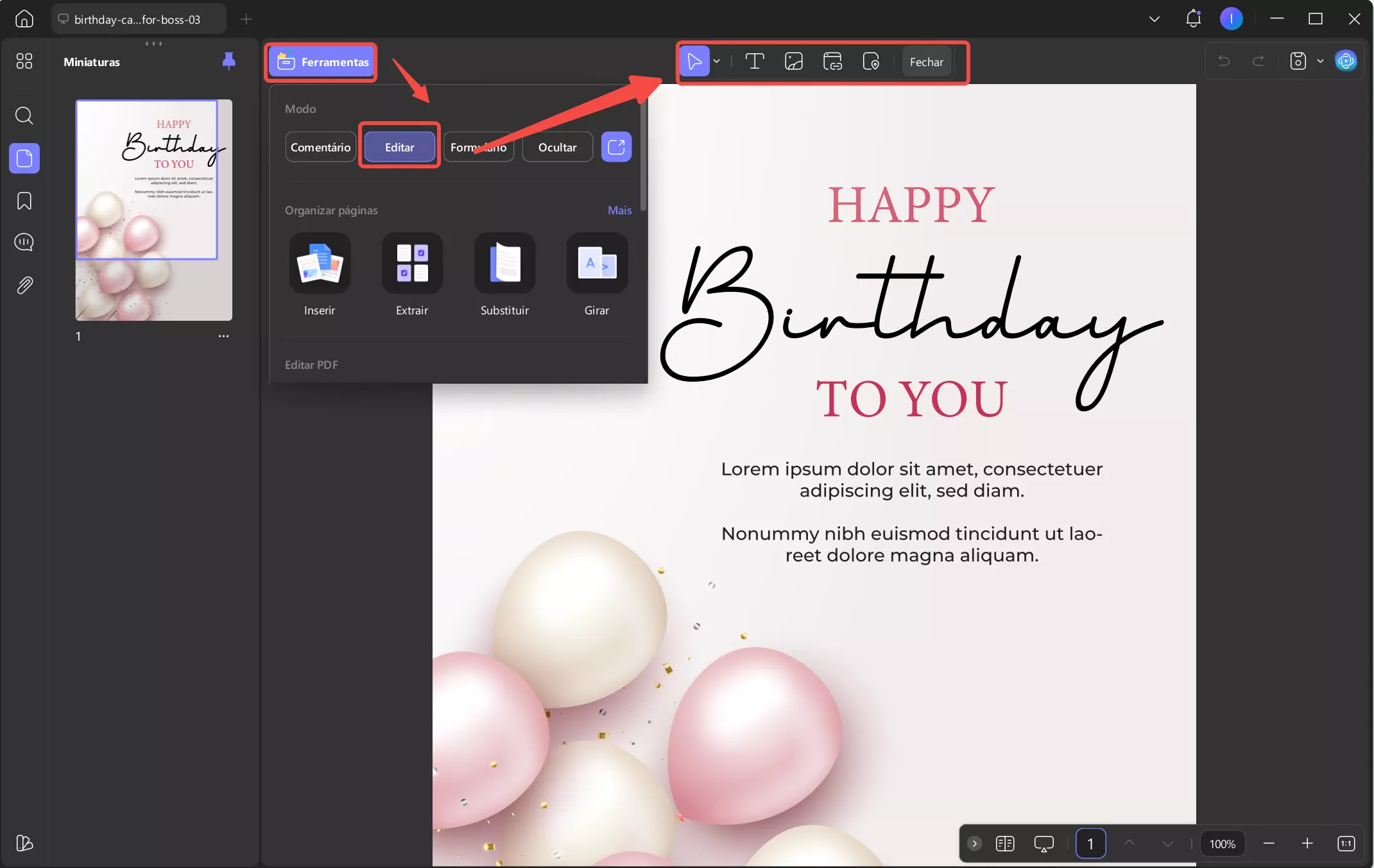
Task: Start presentation slideshow mode
Action: point(1044,844)
